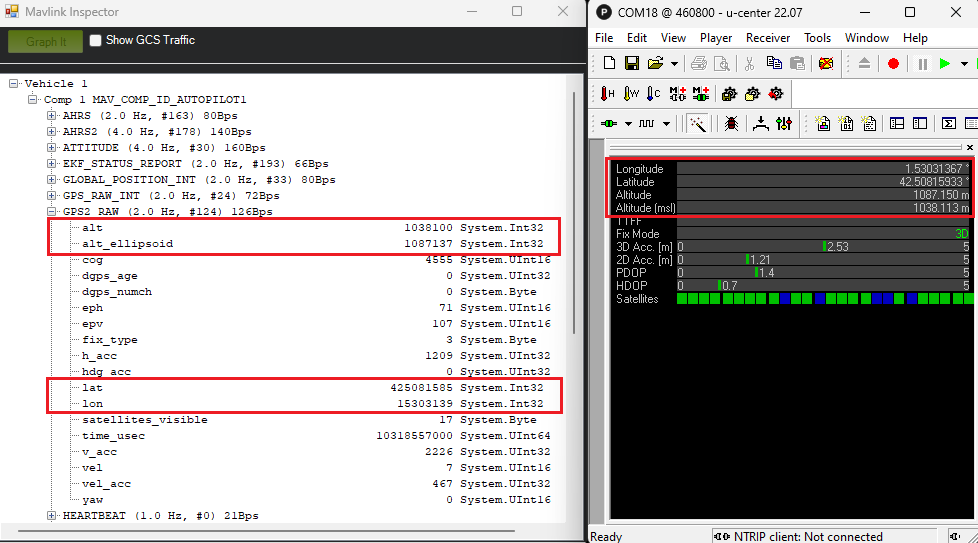Image resolution: width=978 pixels, height=543 pixels.
Task: Open the Tools menu
Action: point(817,37)
